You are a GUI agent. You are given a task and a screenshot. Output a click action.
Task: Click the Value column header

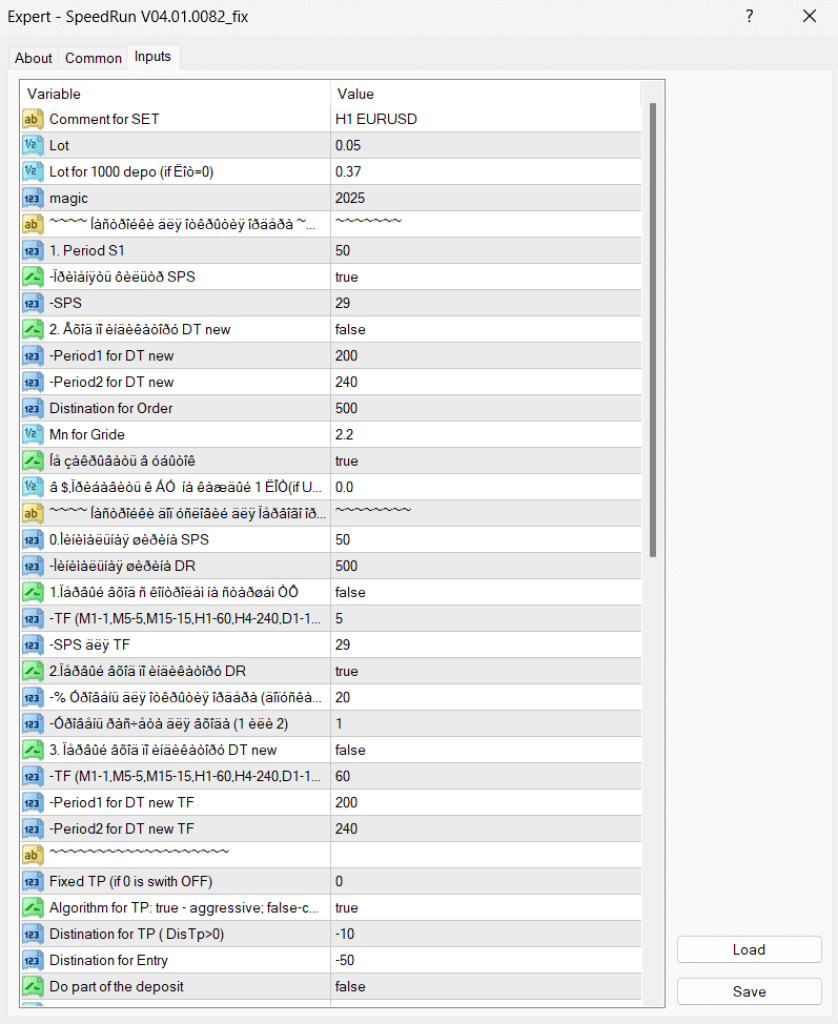point(486,94)
